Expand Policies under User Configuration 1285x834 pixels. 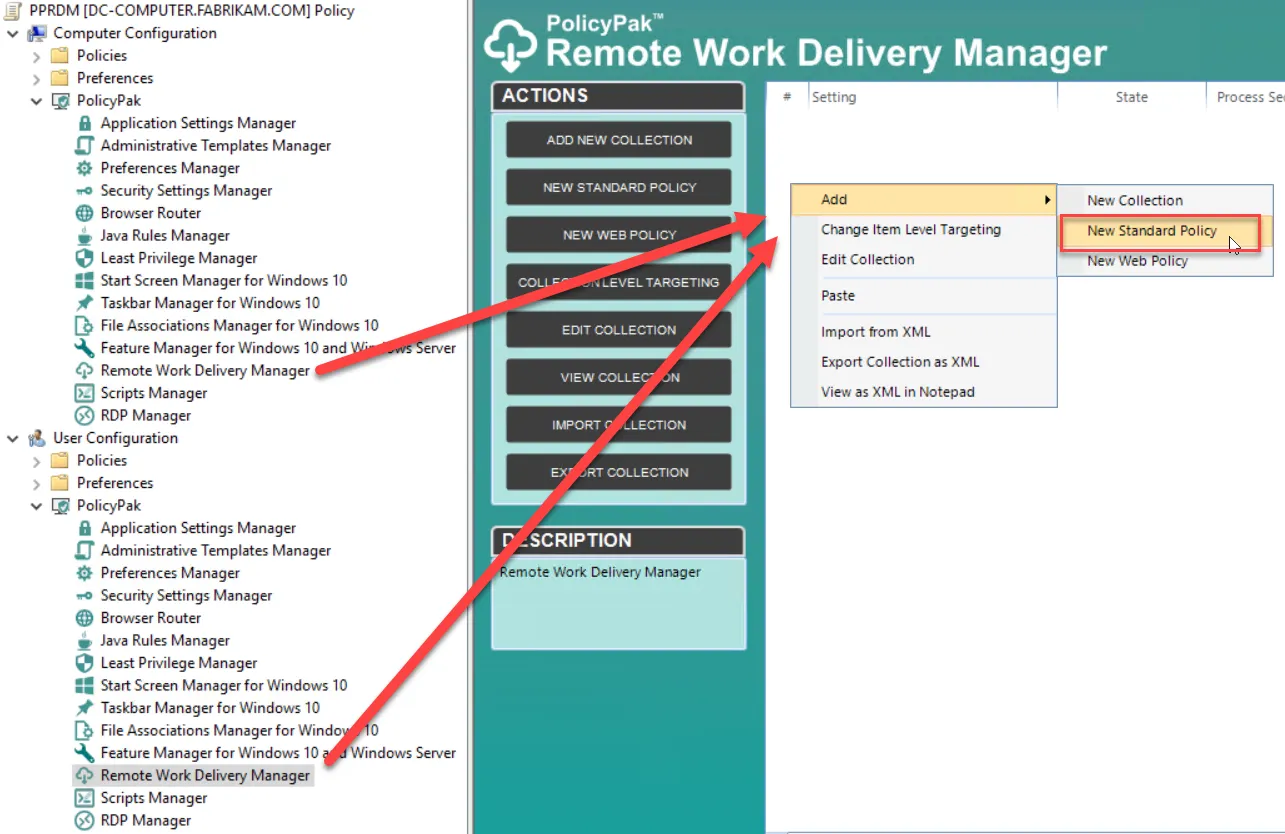[x=37, y=461]
